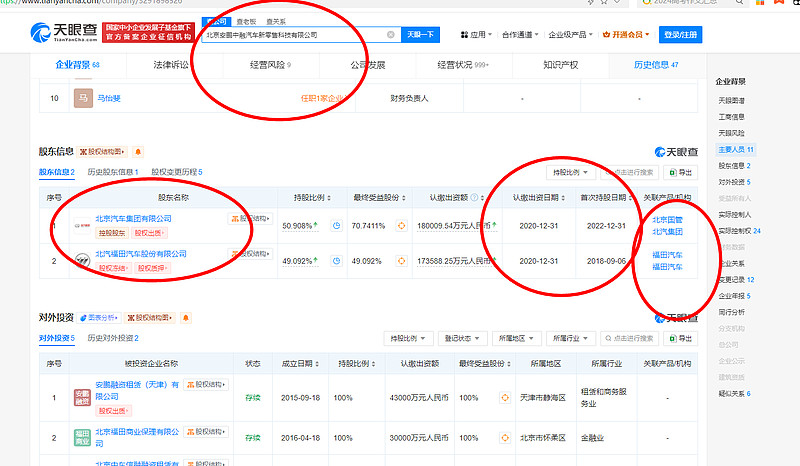Screen dimensions: 800x466
Task: Open the 北汽福田汽车股份有限公司 link
Action: click(141, 254)
